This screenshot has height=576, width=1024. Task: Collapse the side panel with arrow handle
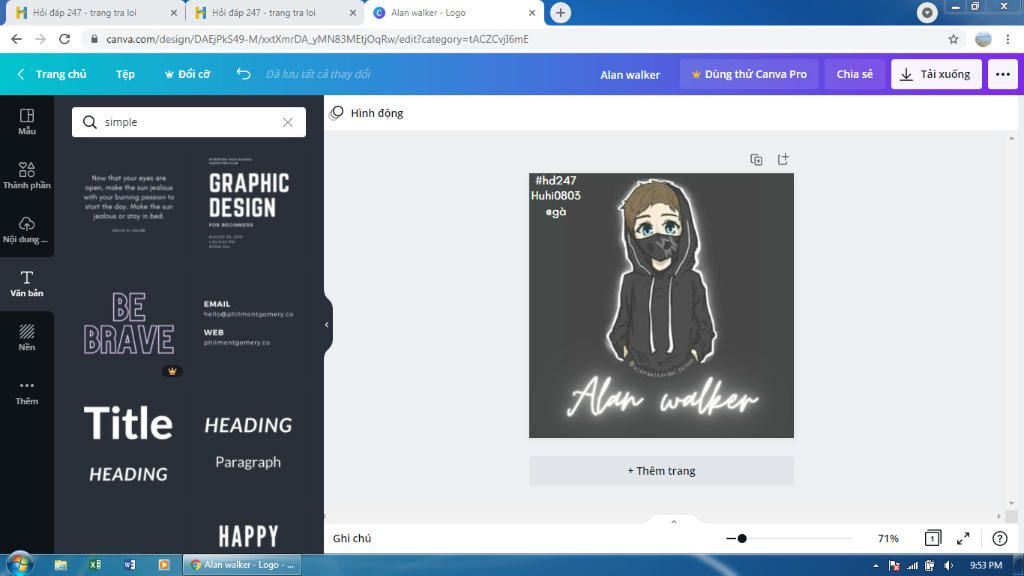point(327,325)
